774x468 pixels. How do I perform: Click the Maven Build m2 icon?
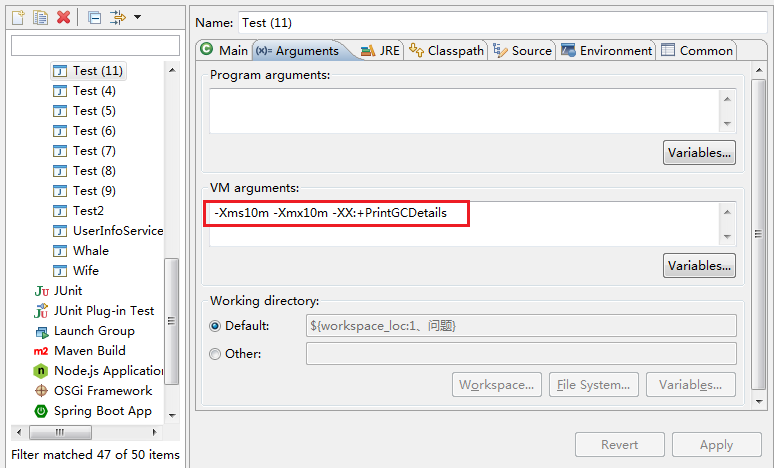pos(41,351)
